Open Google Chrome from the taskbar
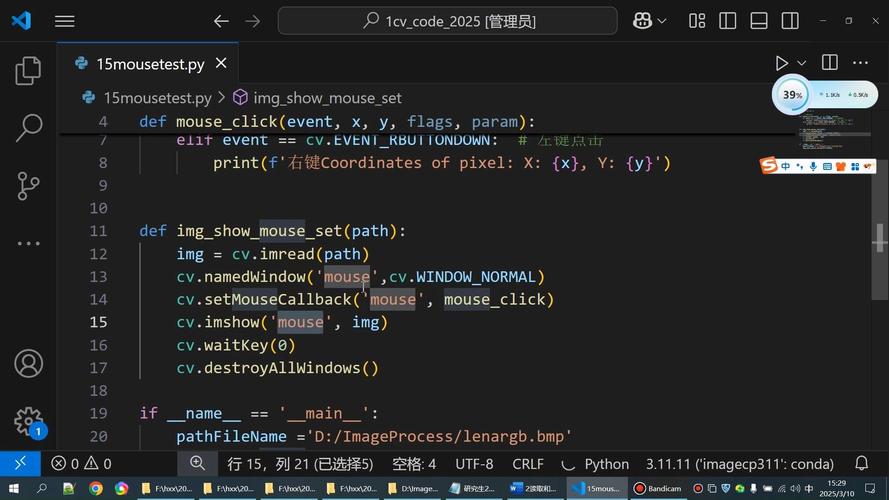The image size is (889, 500). (96, 488)
